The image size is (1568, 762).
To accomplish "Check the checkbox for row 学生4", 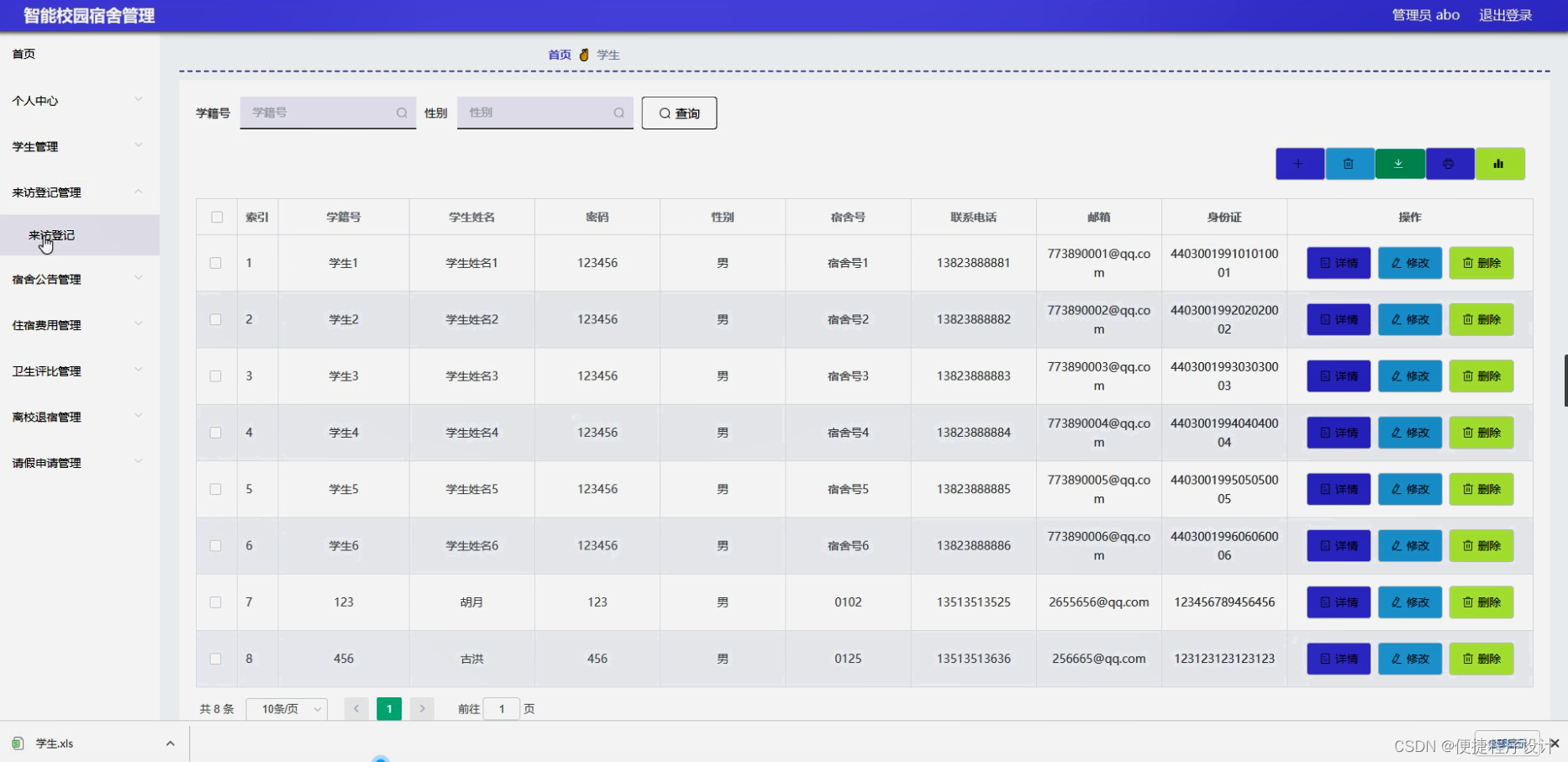I will (216, 433).
